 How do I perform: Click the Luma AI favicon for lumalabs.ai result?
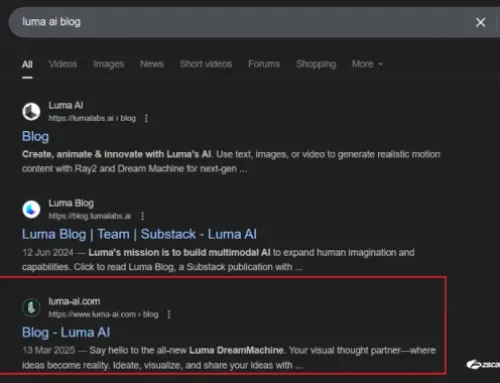[31, 111]
